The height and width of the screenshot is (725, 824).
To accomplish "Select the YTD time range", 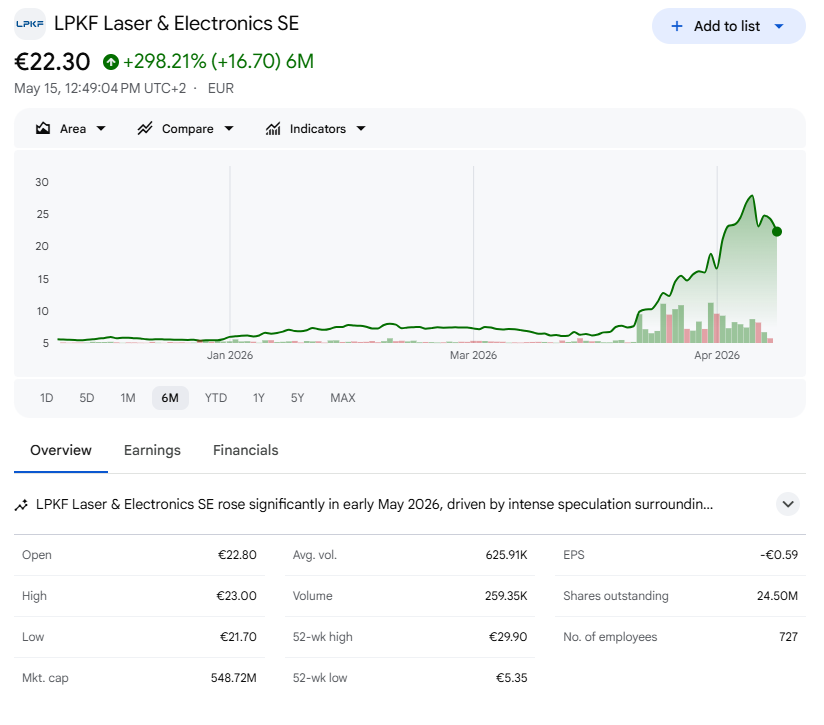I will click(x=216, y=398).
